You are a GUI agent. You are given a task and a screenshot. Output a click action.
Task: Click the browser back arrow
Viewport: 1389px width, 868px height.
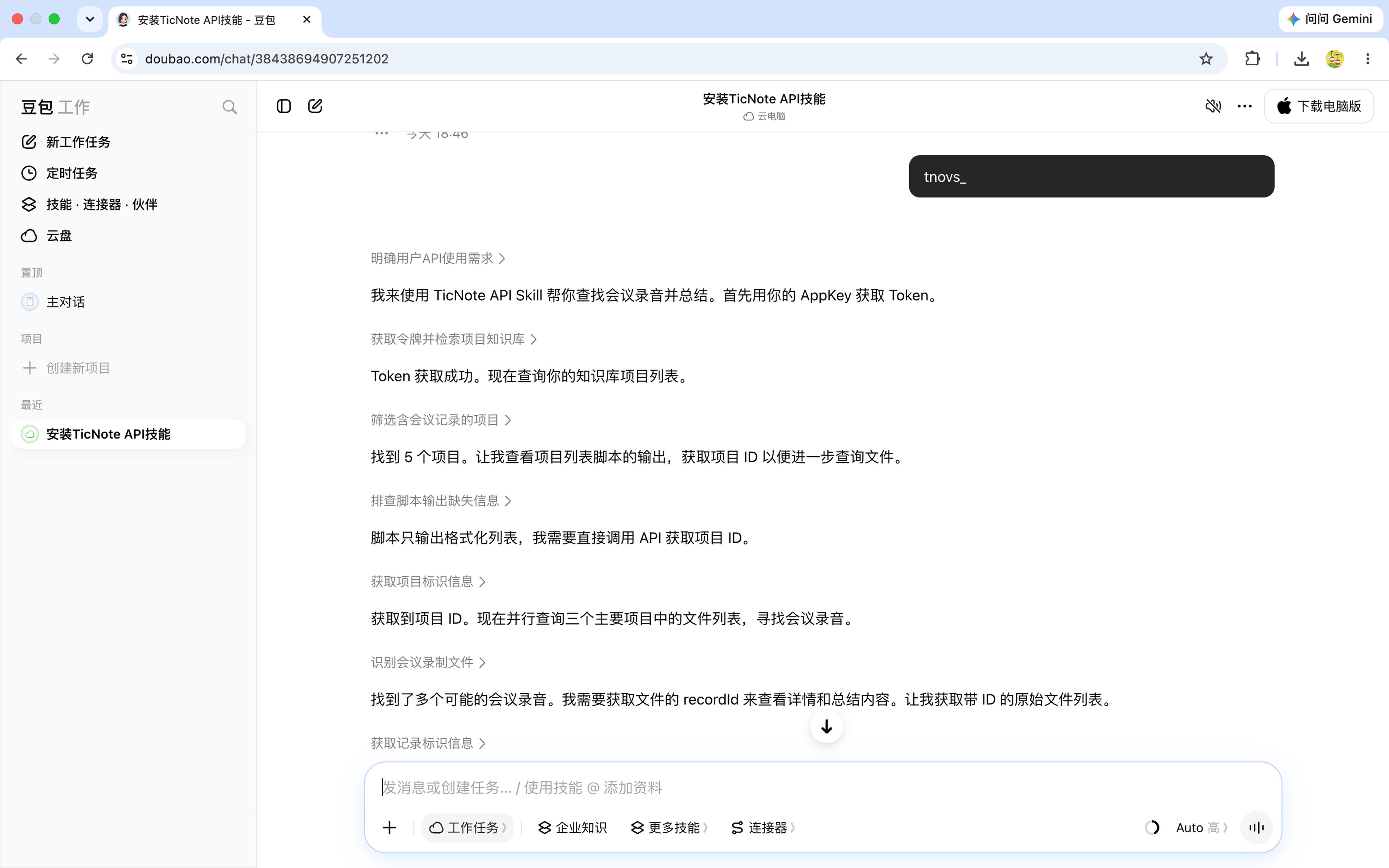click(21, 59)
